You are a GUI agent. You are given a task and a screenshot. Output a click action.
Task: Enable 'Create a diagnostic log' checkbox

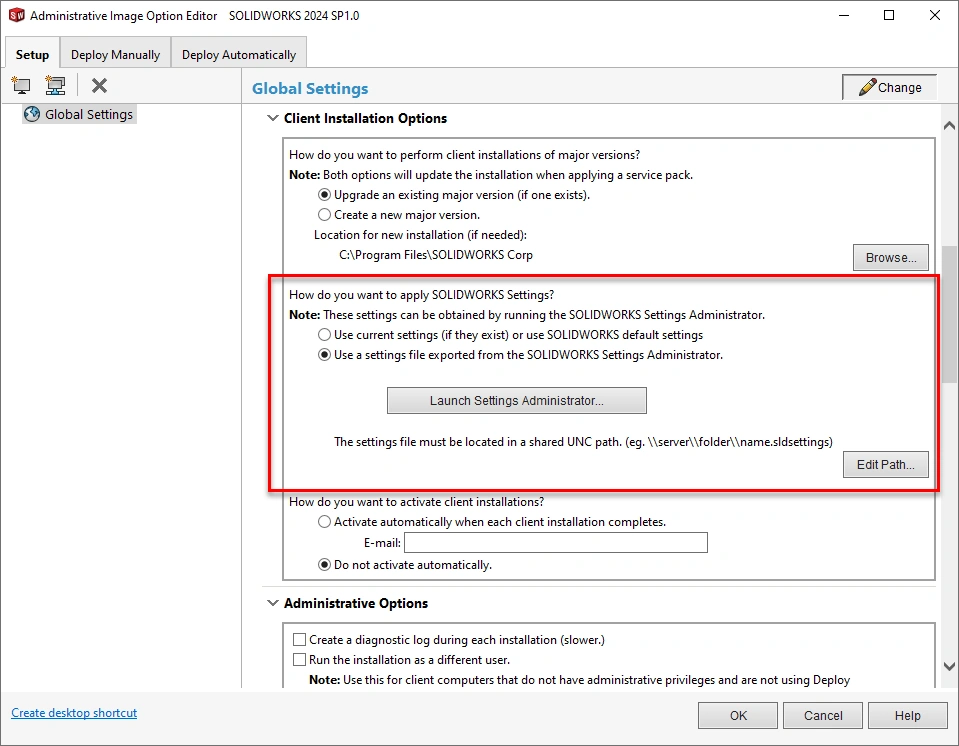click(x=299, y=640)
